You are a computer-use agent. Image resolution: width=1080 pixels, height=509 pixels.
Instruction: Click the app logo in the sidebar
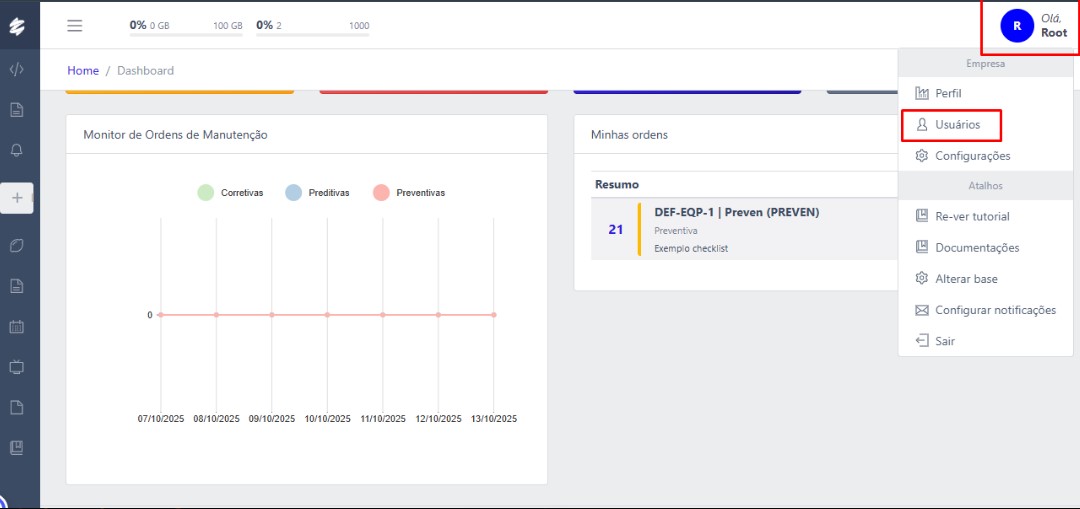click(x=17, y=26)
